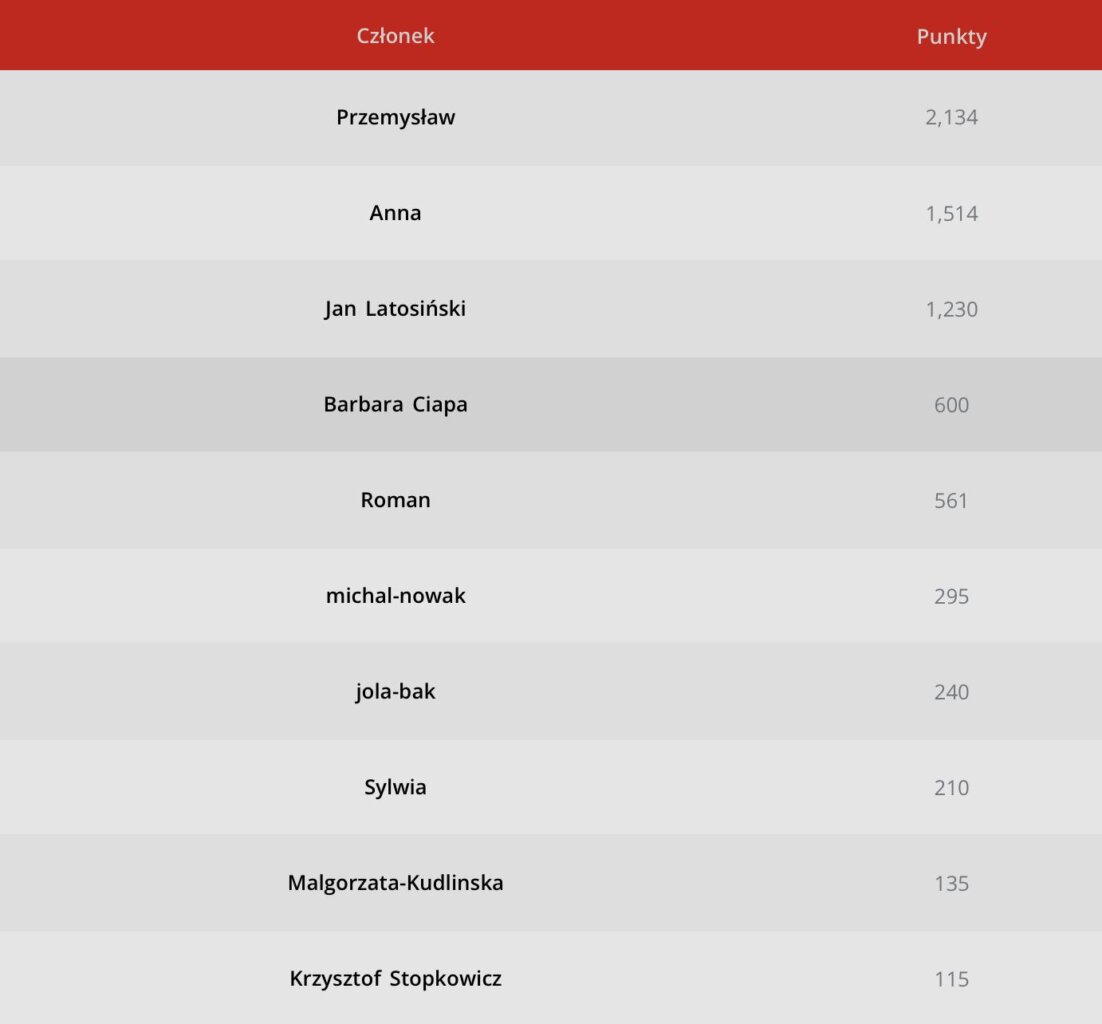
Task: Open Roman's member entry
Action: pos(395,500)
